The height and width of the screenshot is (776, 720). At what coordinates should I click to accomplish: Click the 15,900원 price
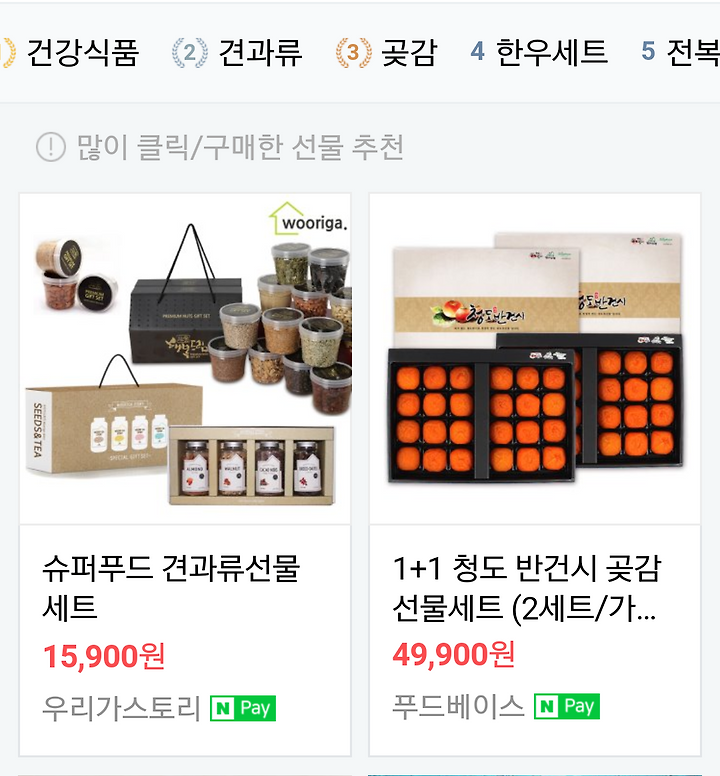(x=104, y=656)
